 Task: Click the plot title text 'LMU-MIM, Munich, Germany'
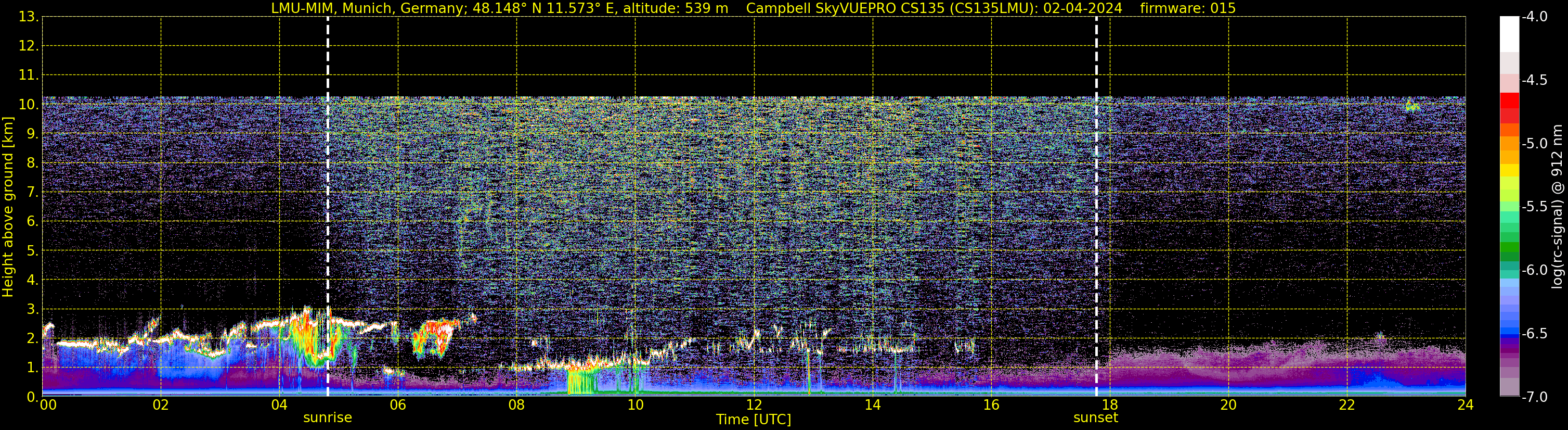click(x=368, y=8)
